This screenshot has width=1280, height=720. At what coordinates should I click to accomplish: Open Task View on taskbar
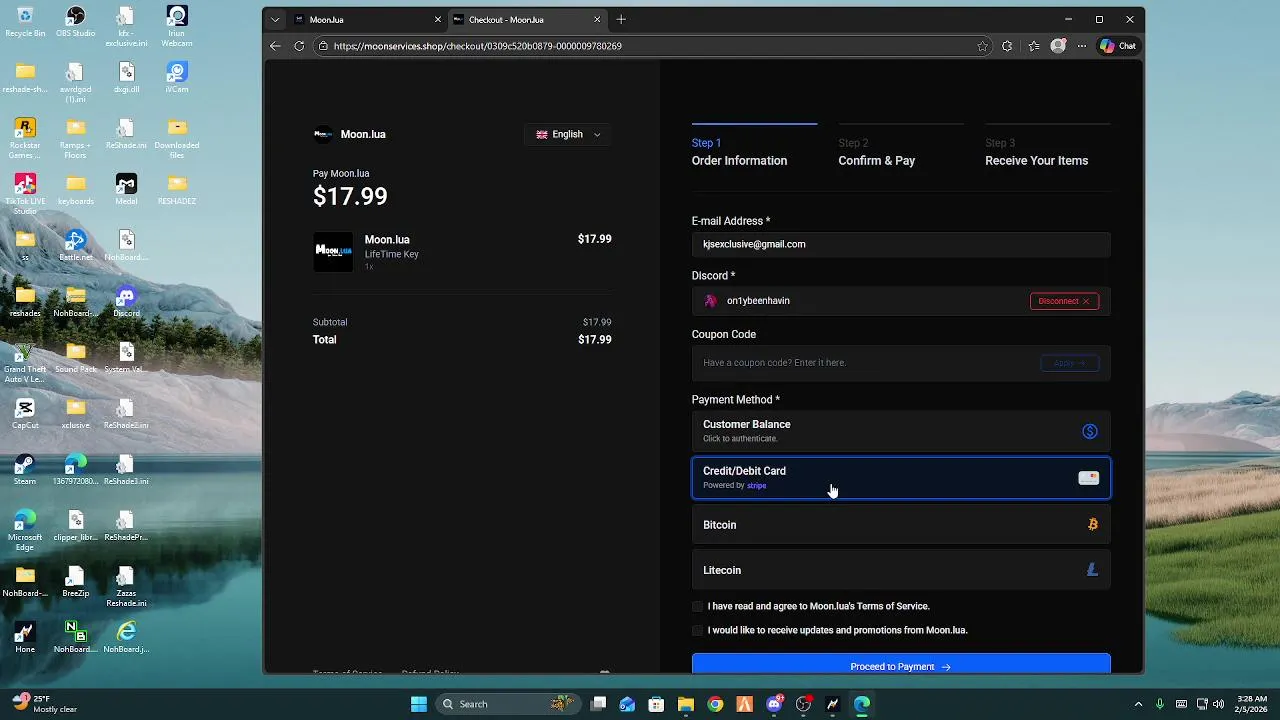(598, 704)
